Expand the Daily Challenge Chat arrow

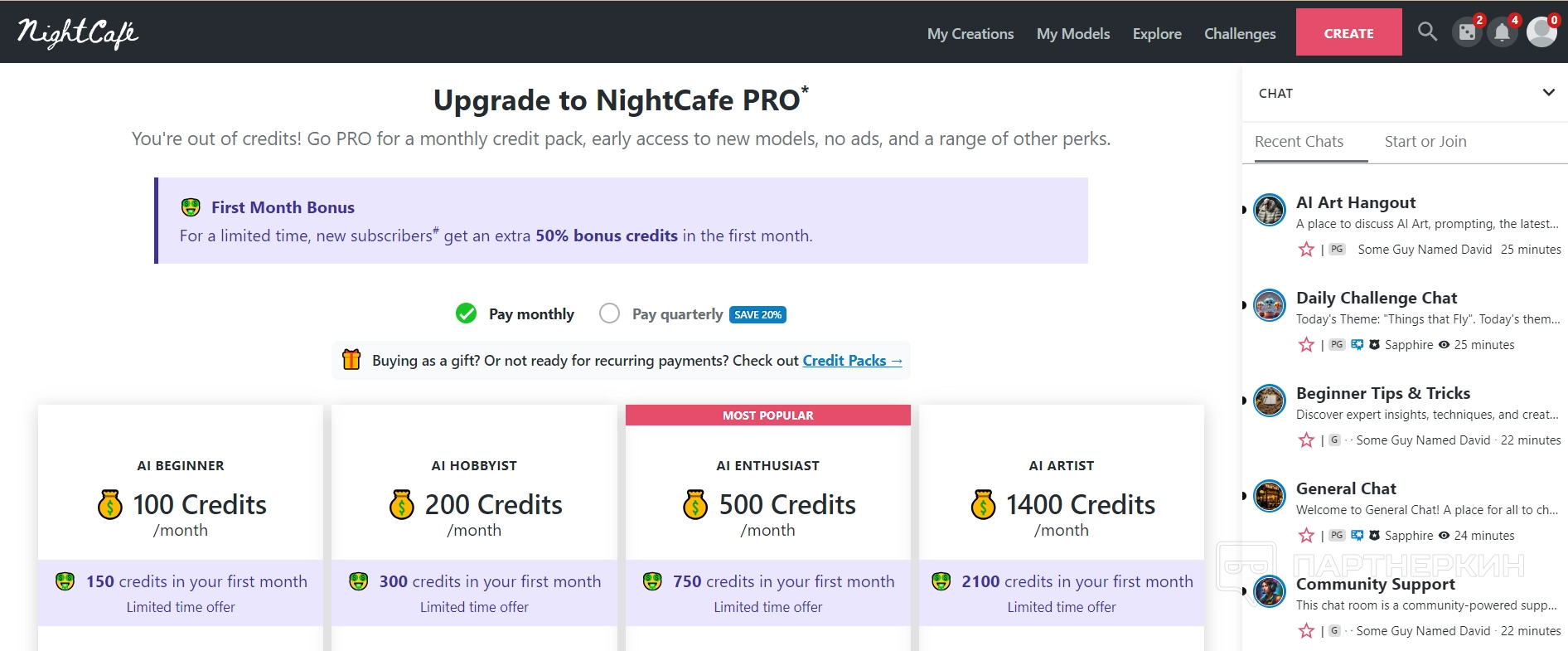pos(1245,305)
